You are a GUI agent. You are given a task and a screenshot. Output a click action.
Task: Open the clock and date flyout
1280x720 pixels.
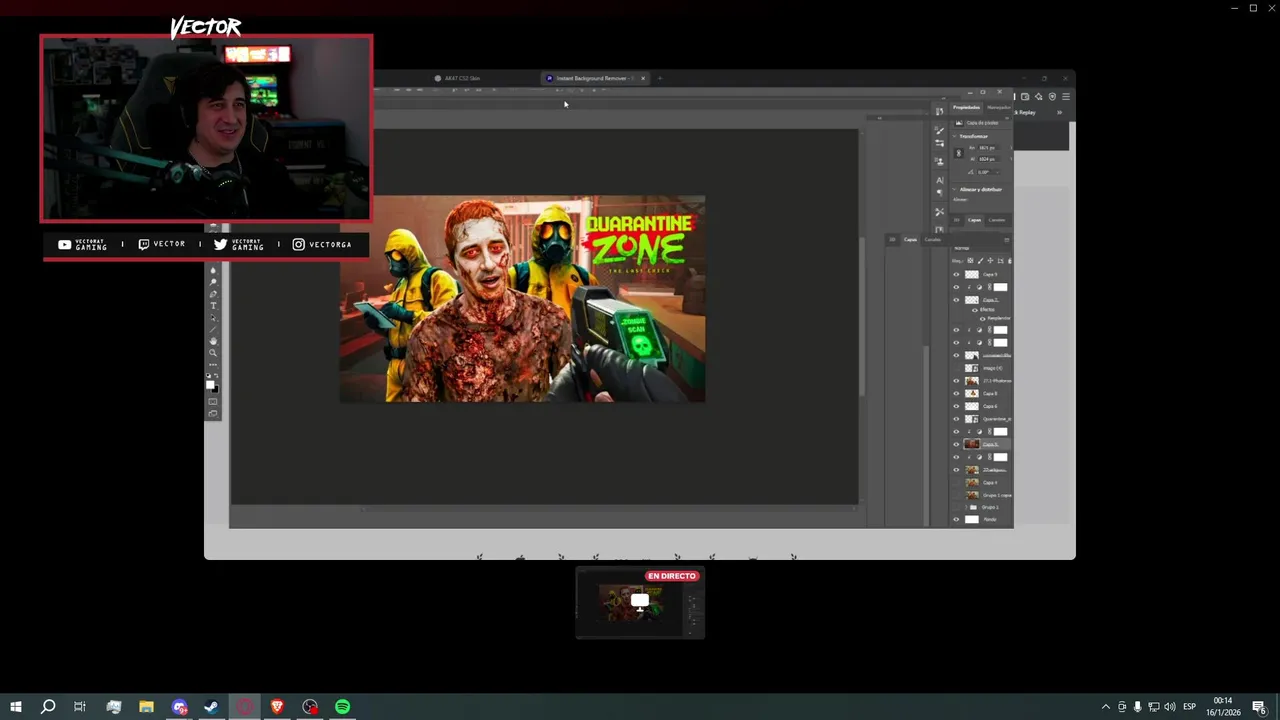1223,707
